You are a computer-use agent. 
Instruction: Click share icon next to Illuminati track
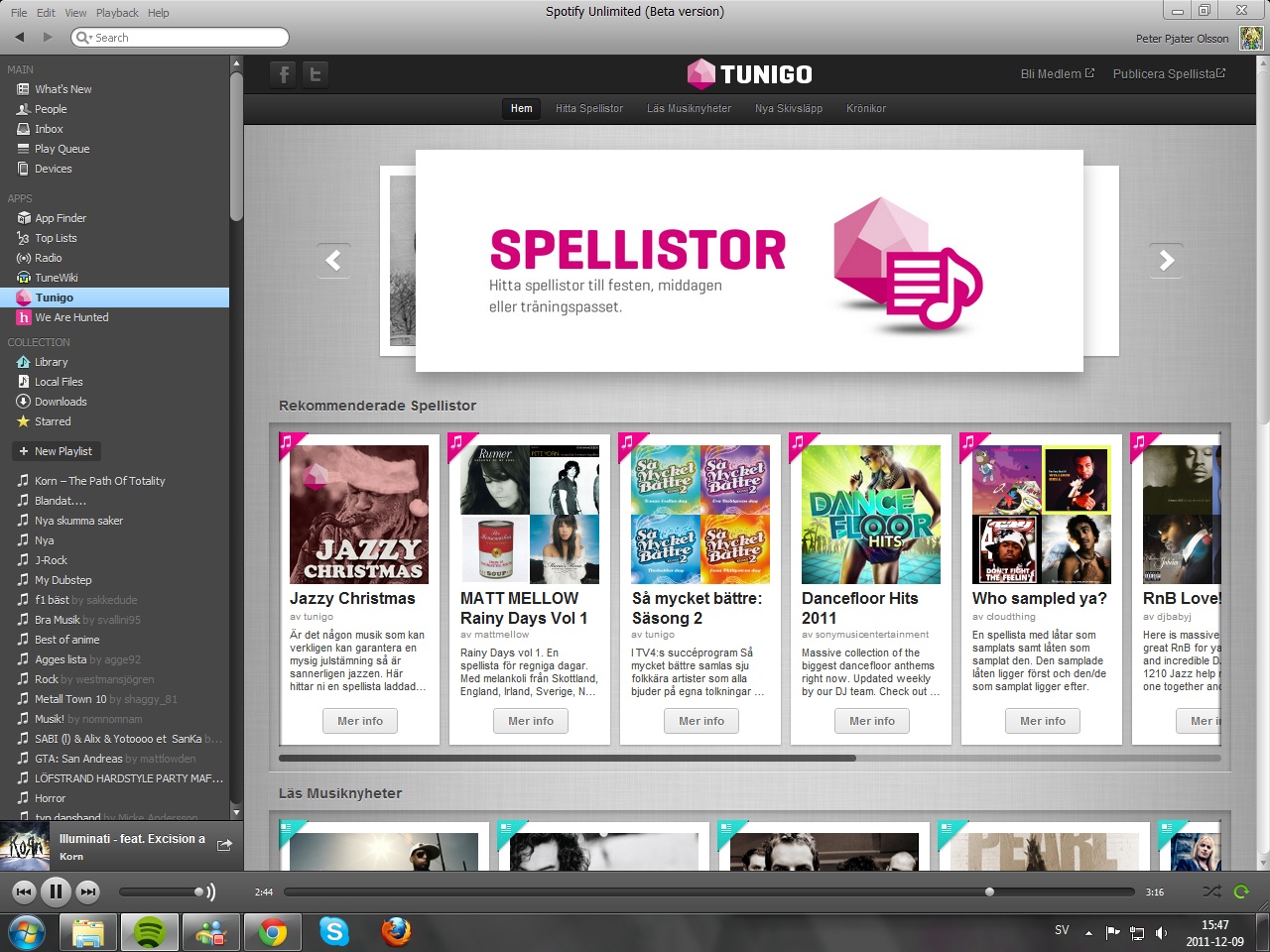pos(224,845)
